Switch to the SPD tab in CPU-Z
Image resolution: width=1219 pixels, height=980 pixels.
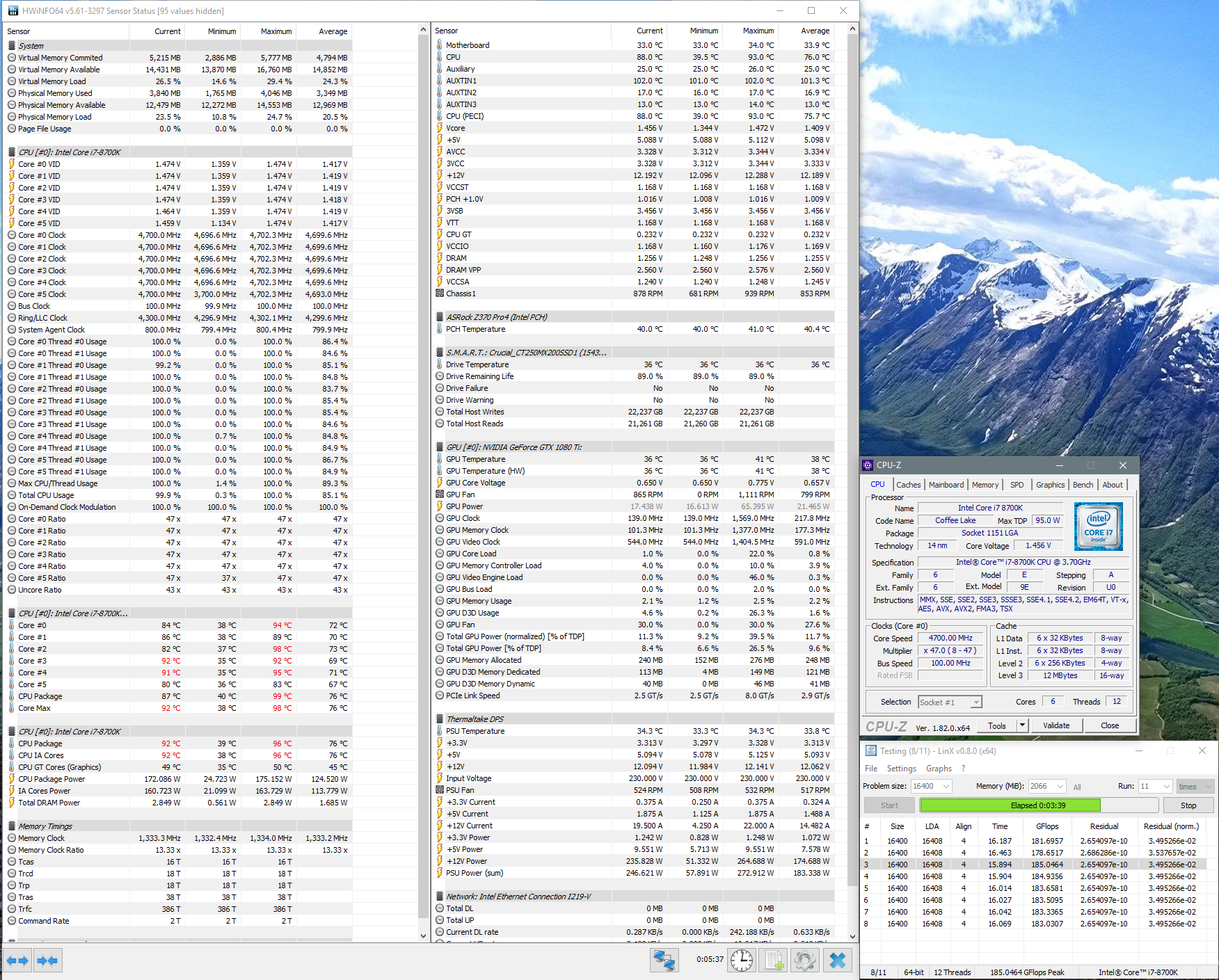1017,485
